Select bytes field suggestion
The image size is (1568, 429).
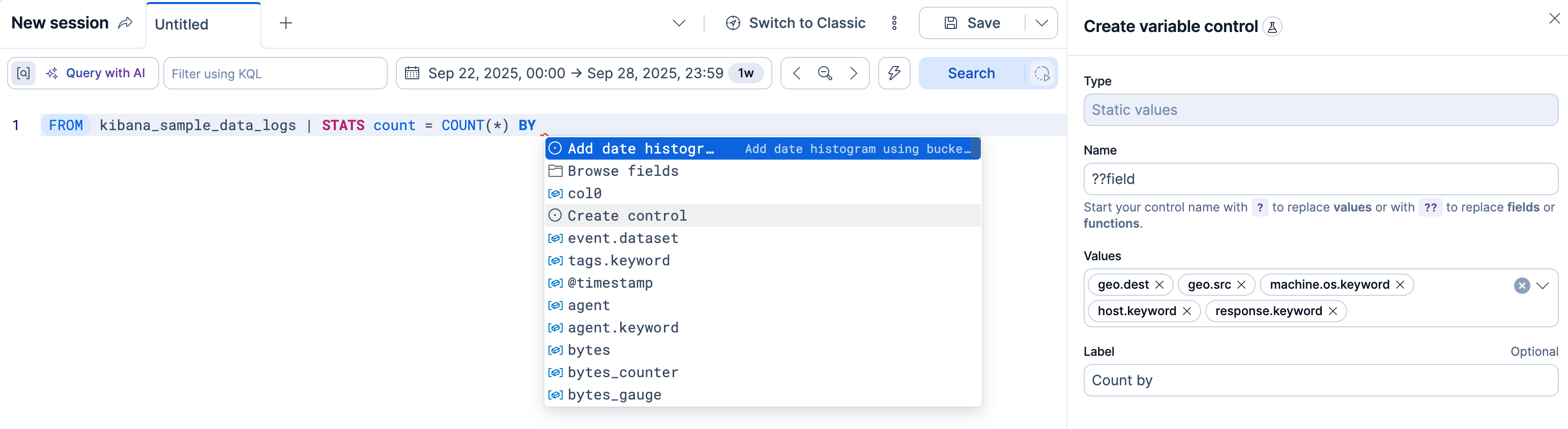pos(762,350)
